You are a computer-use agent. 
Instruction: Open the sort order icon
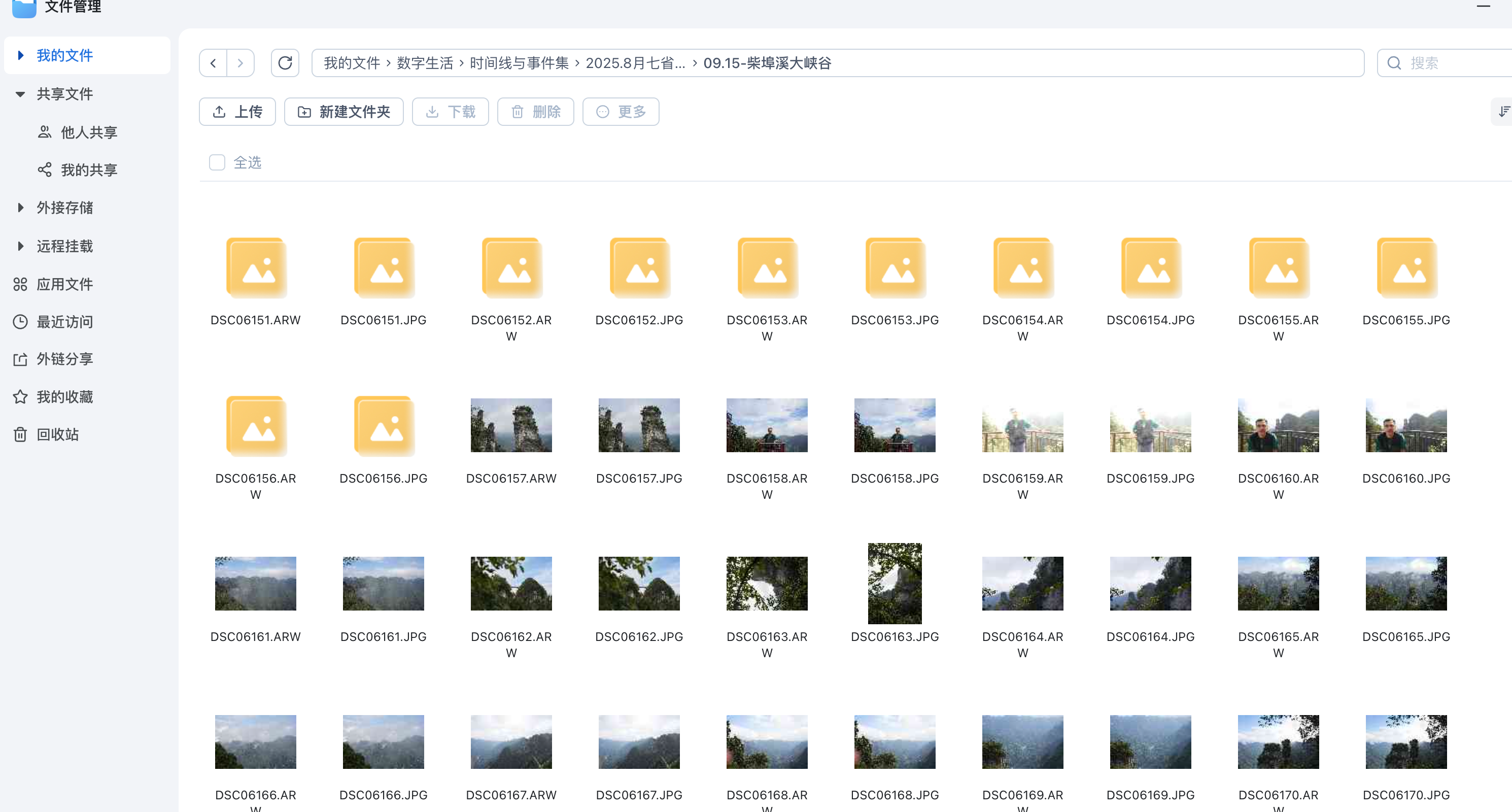(1503, 112)
